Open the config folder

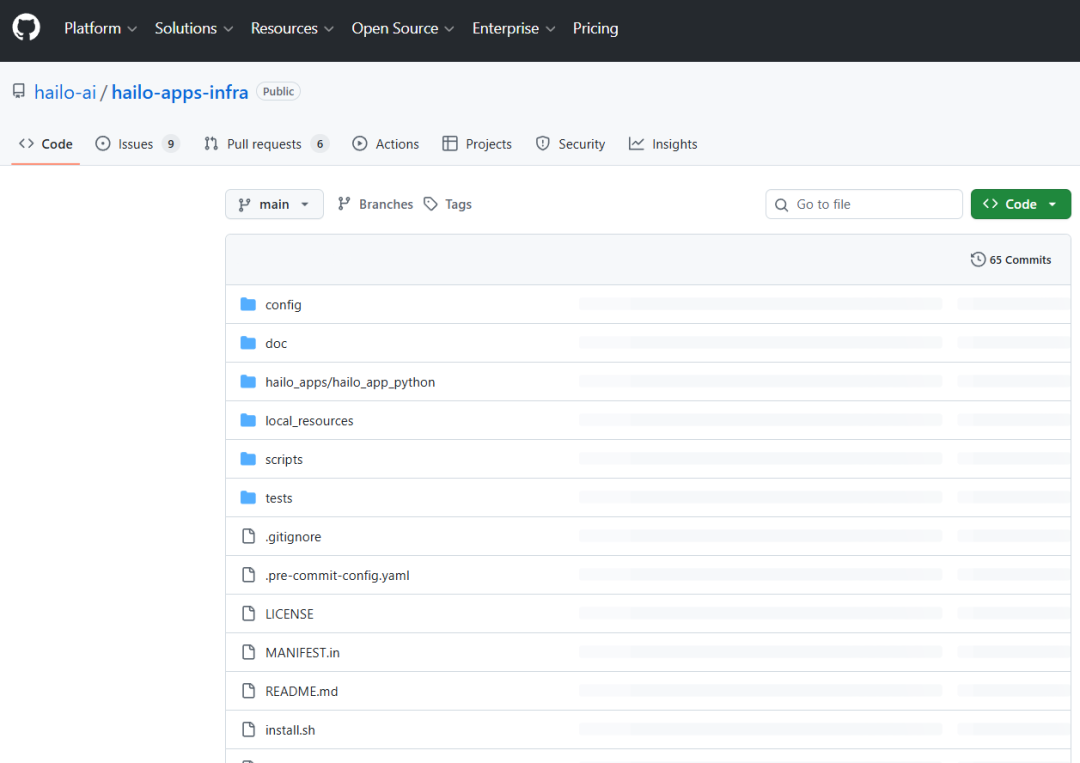click(283, 304)
